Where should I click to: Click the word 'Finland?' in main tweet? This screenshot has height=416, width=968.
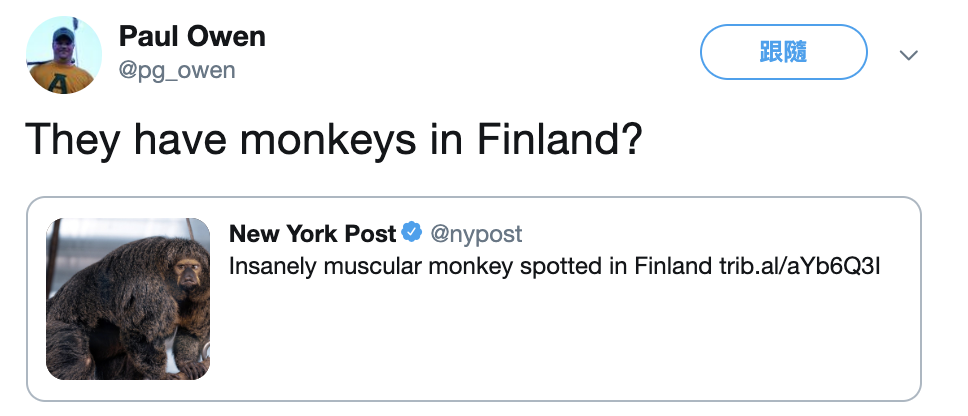[x=558, y=141]
